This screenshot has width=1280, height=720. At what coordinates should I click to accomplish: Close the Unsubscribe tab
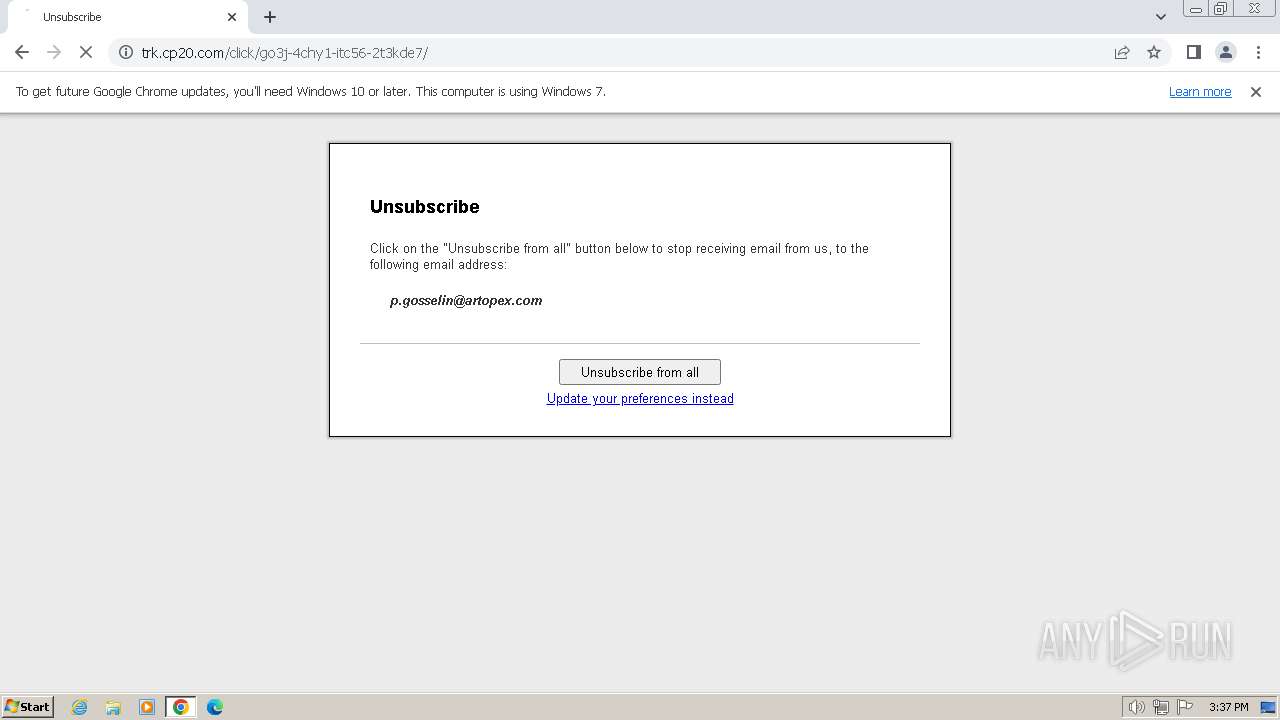232,17
